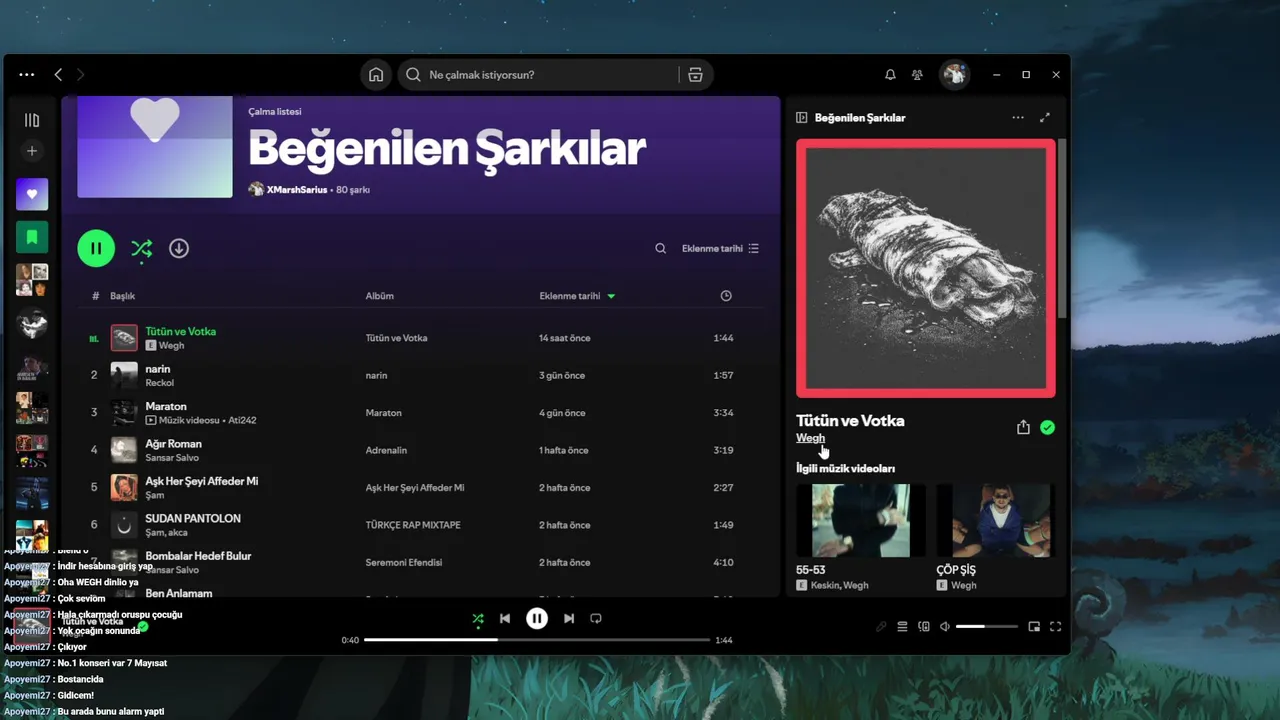This screenshot has height=720, width=1280.
Task: Show lyrics with the microphone icon
Action: pyautogui.click(x=881, y=627)
